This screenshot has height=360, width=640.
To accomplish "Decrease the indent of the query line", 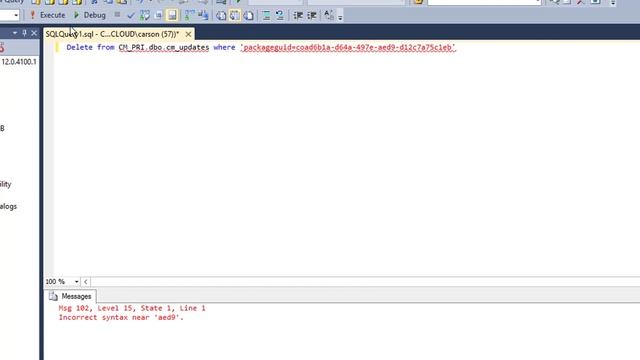I will click(298, 16).
